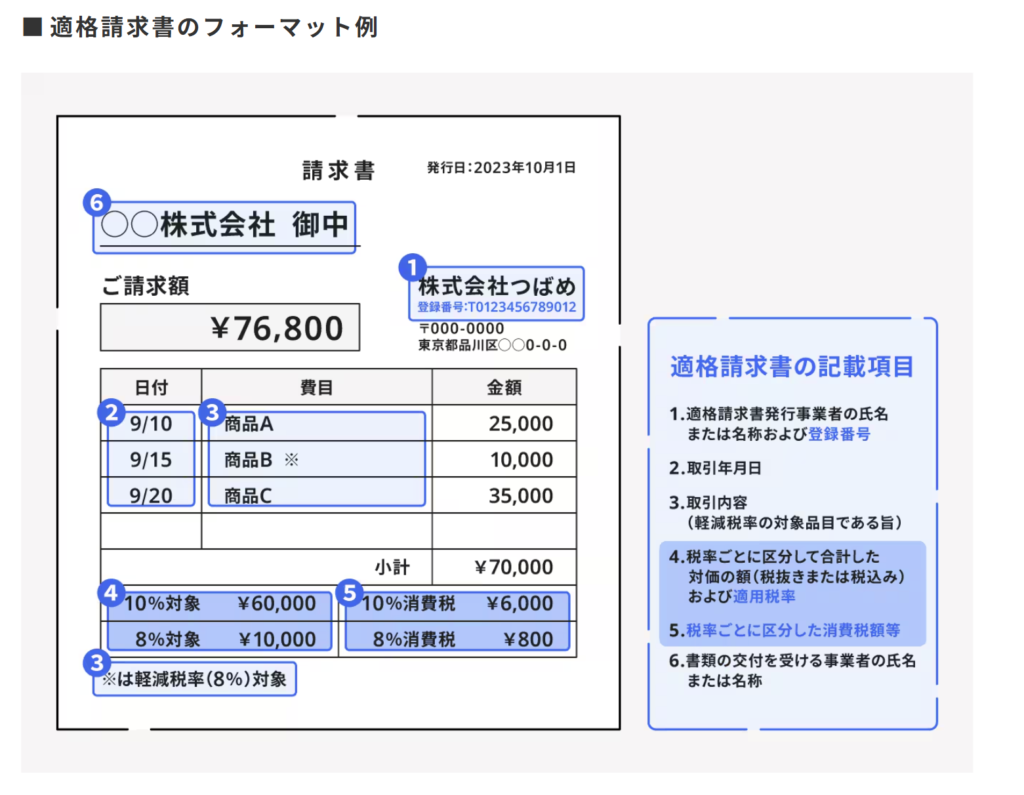This screenshot has width=1024, height=795.
Task: Click the ※ mark next to 商品B
Action: coord(291,460)
